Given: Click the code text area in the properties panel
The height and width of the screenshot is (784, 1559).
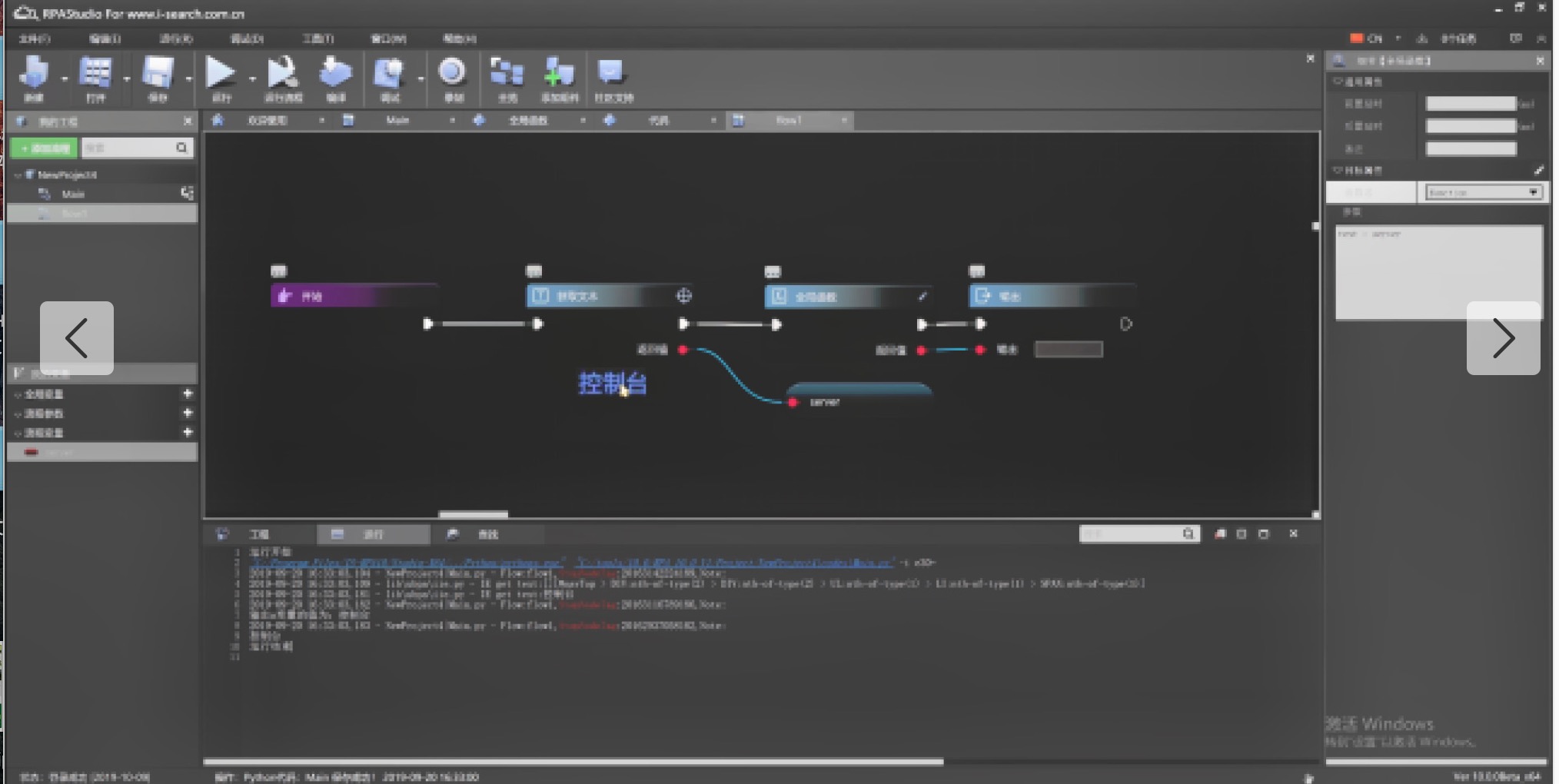Looking at the screenshot, I should 1439,273.
